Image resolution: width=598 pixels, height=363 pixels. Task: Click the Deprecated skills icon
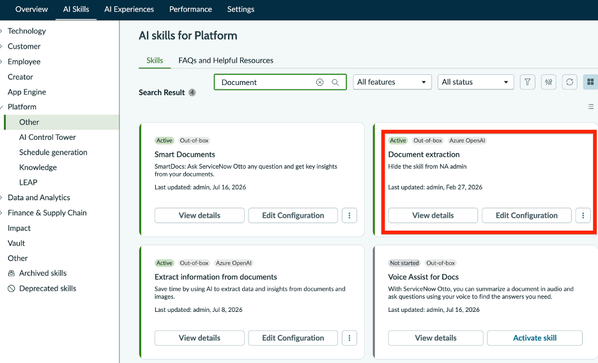tap(11, 288)
